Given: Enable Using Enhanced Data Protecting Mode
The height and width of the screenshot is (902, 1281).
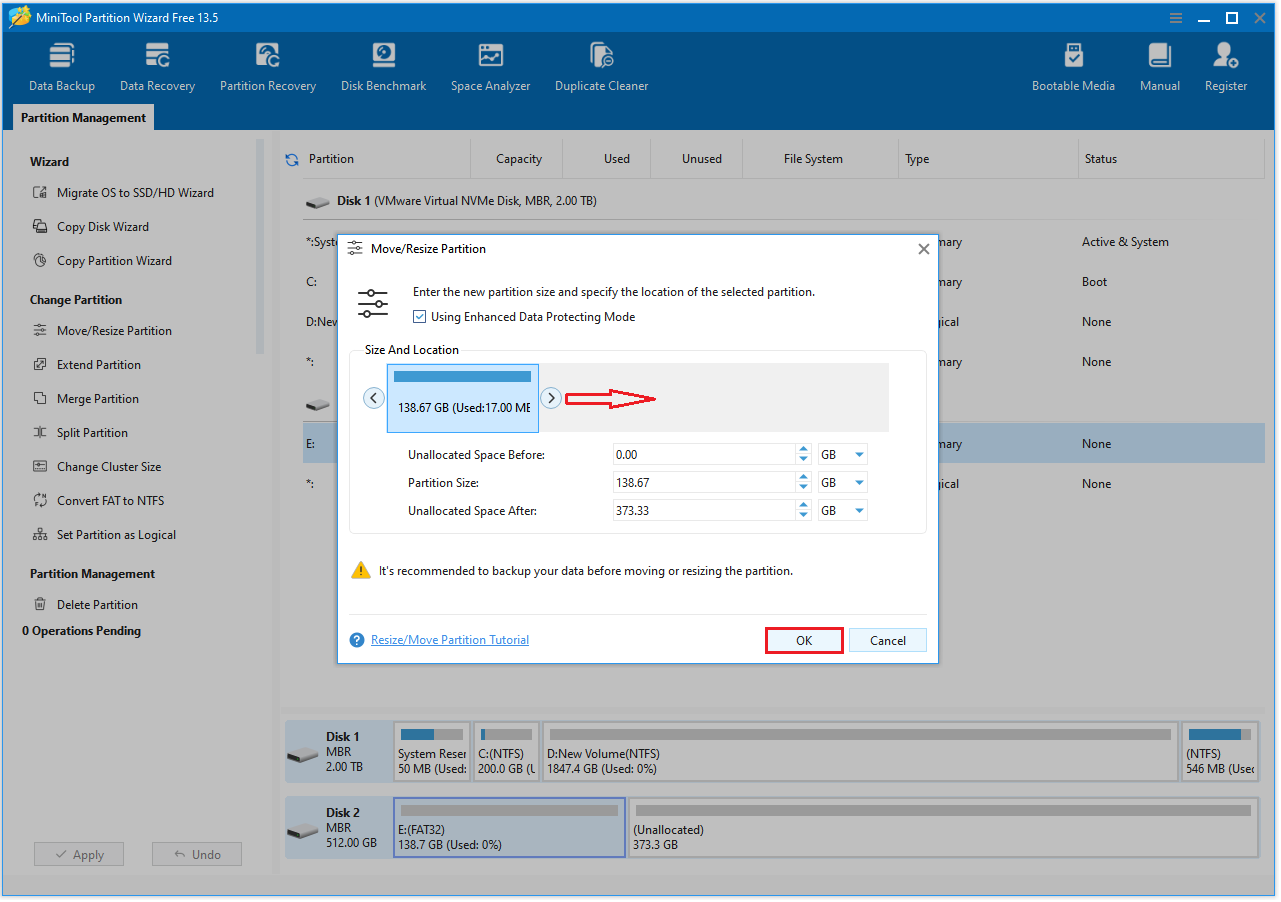Looking at the screenshot, I should tap(419, 315).
